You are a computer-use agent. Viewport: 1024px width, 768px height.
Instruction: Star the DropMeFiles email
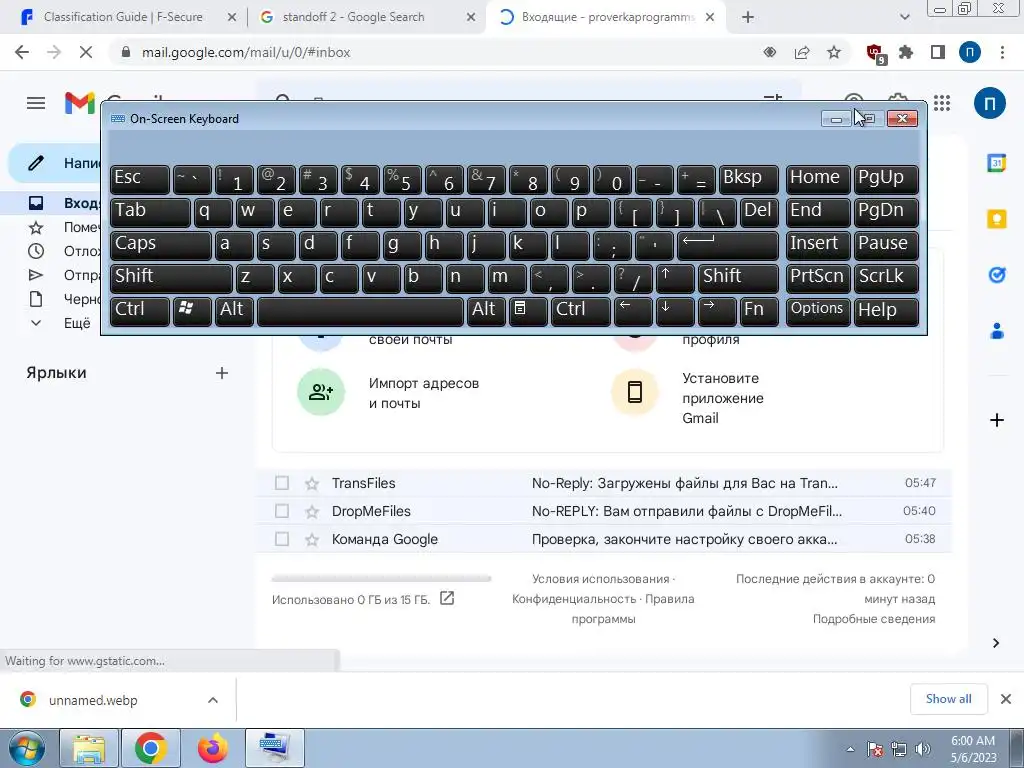(312, 512)
